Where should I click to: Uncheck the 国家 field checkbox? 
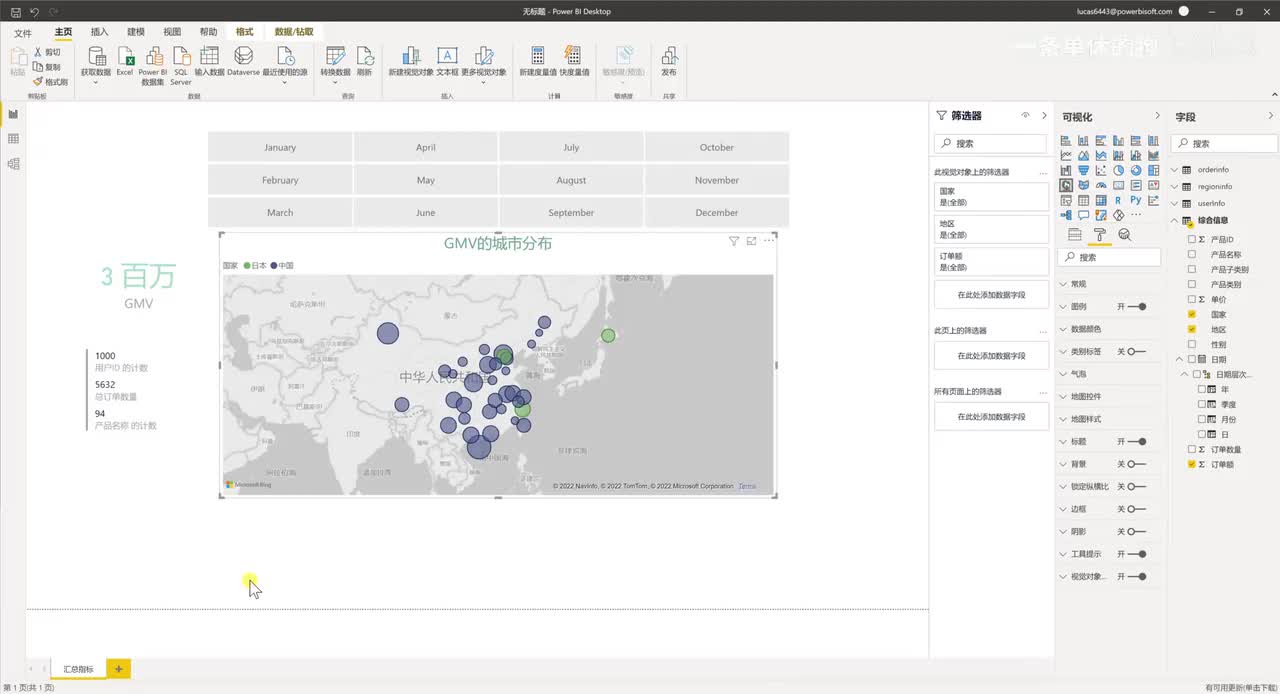click(x=1191, y=314)
